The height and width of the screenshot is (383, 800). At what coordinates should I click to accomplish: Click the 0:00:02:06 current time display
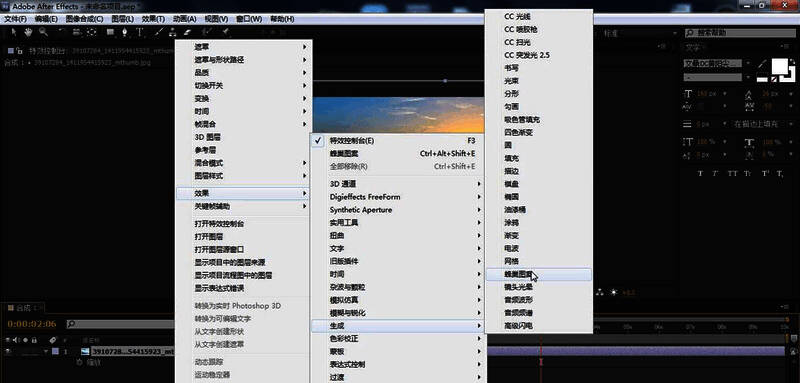(32, 324)
